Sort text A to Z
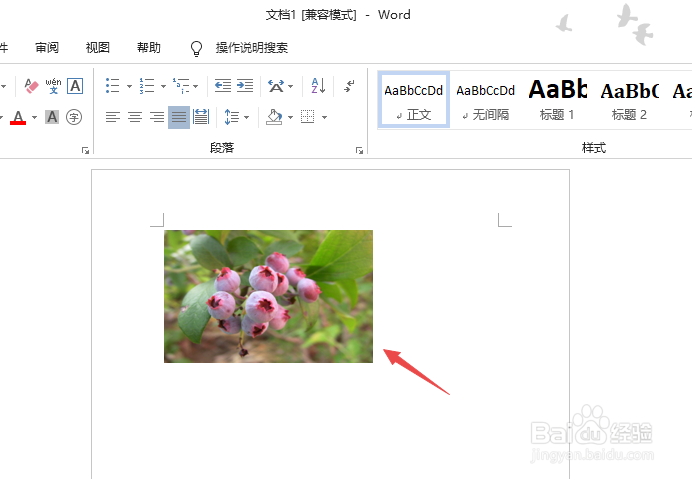The image size is (692, 479). point(318,86)
